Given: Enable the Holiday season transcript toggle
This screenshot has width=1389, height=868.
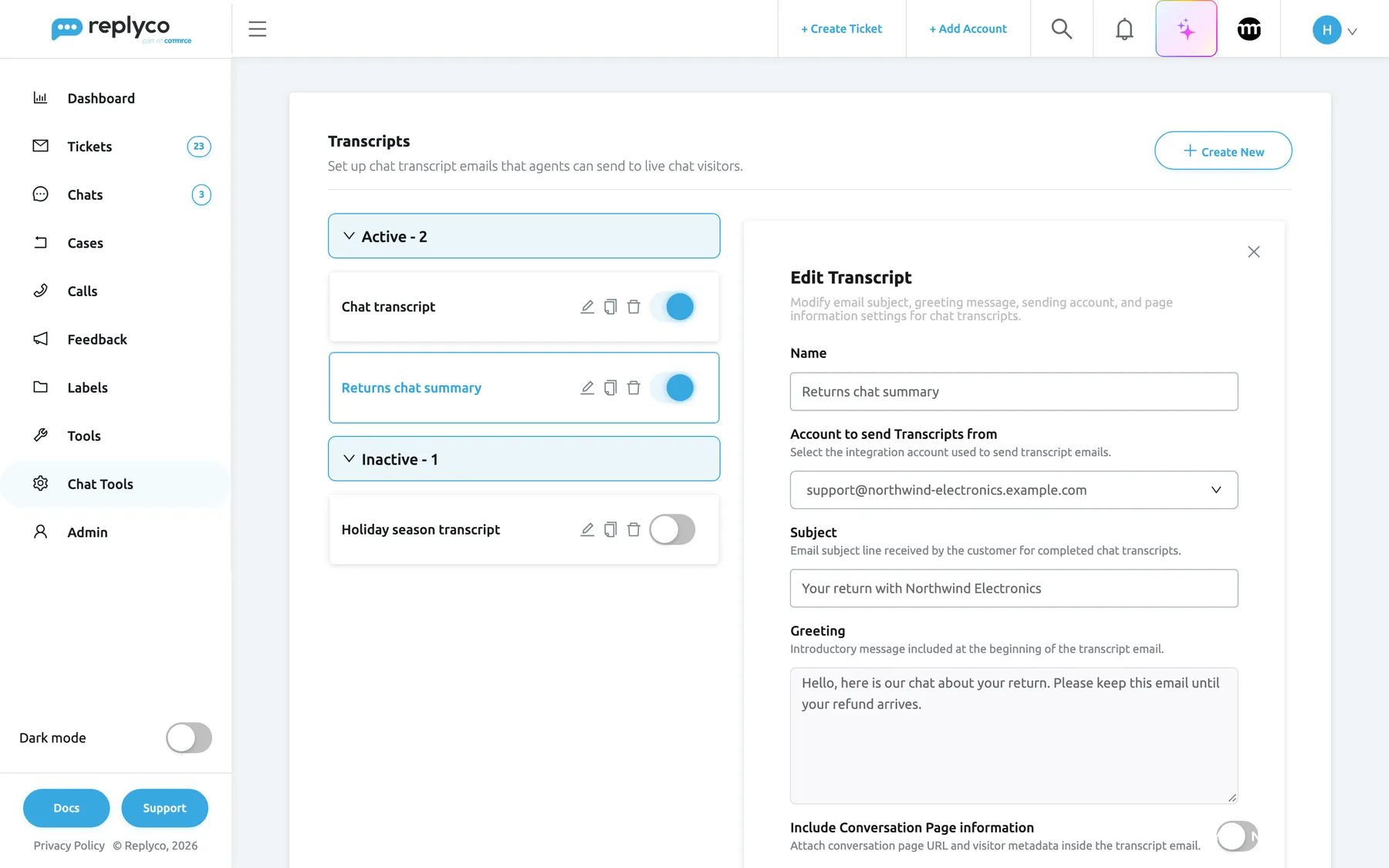Looking at the screenshot, I should 672,529.
